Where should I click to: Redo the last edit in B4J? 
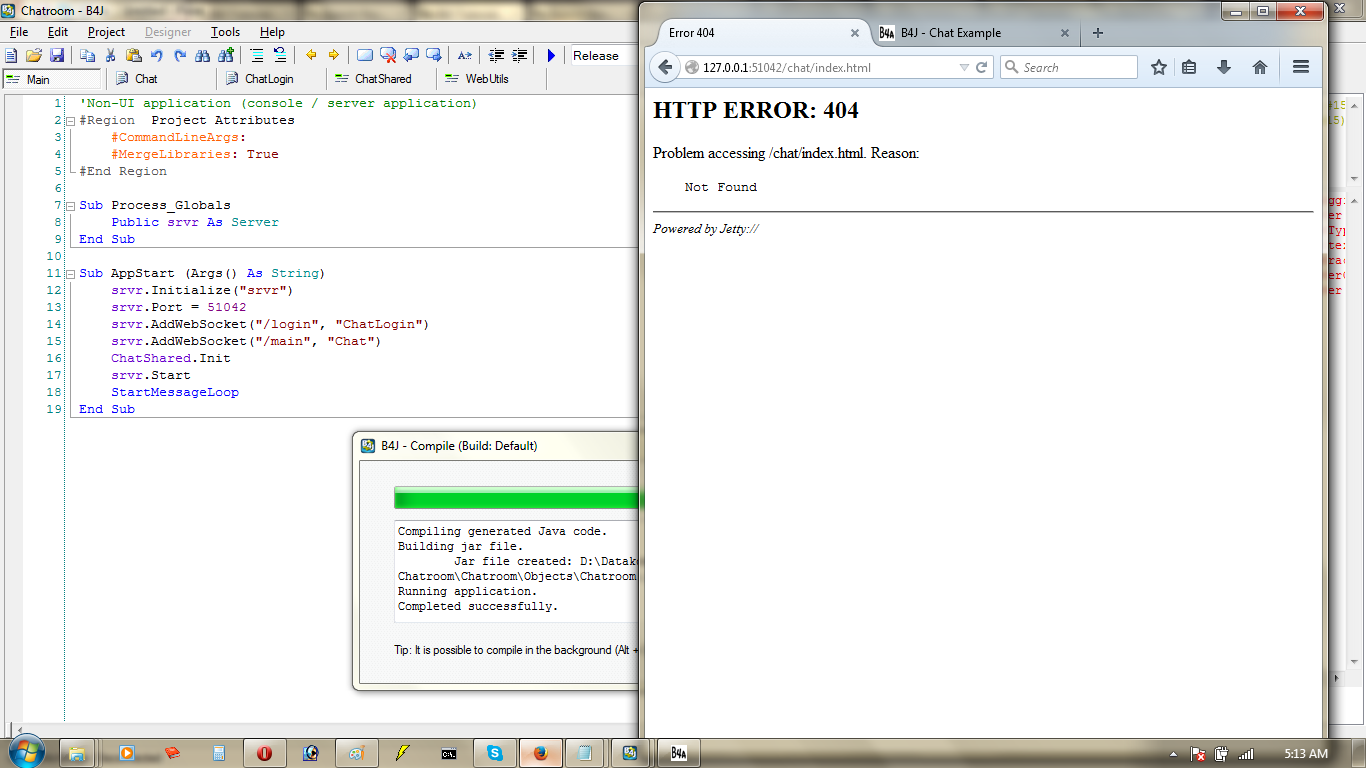[180, 56]
